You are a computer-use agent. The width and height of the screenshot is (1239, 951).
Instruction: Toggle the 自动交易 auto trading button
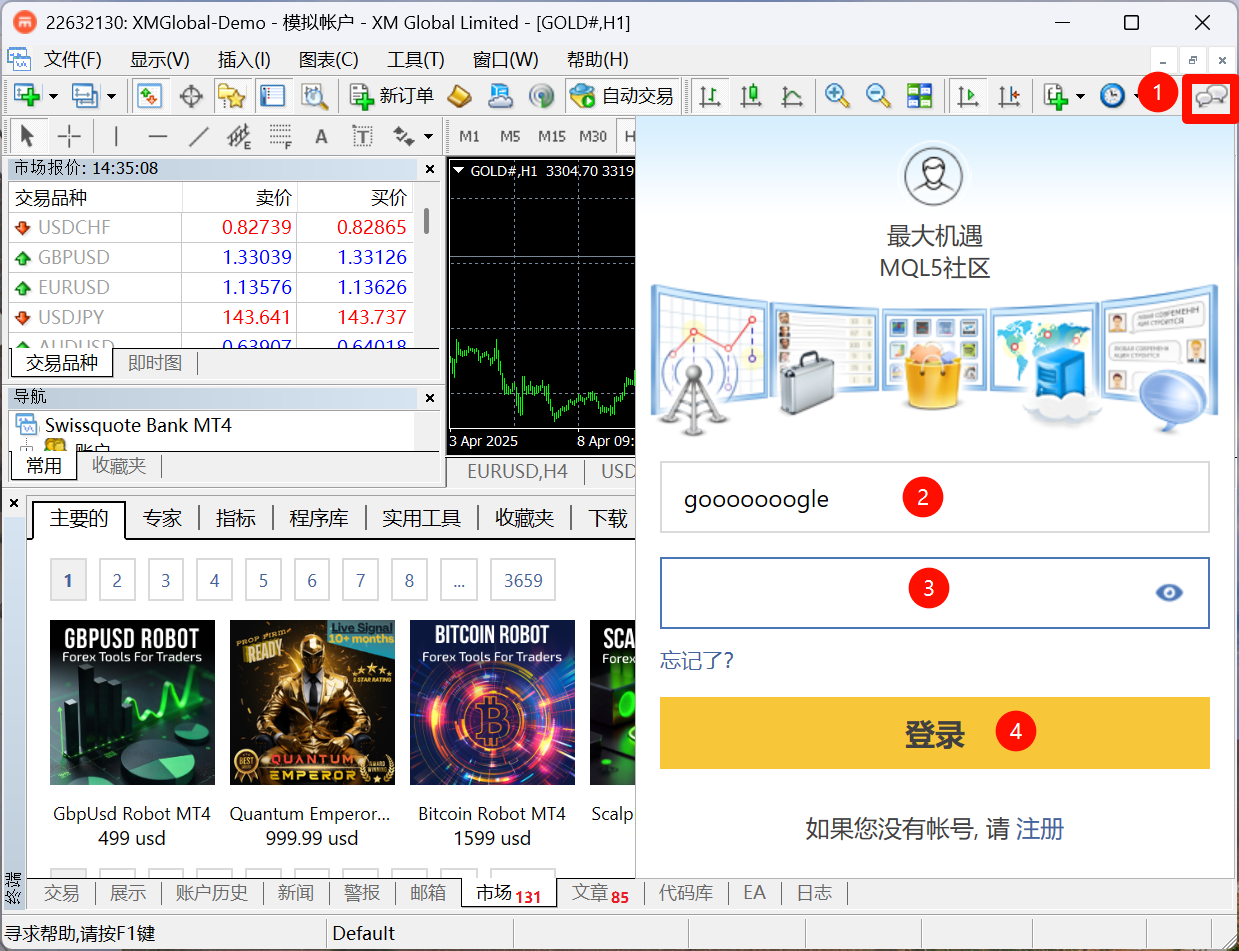coord(622,96)
